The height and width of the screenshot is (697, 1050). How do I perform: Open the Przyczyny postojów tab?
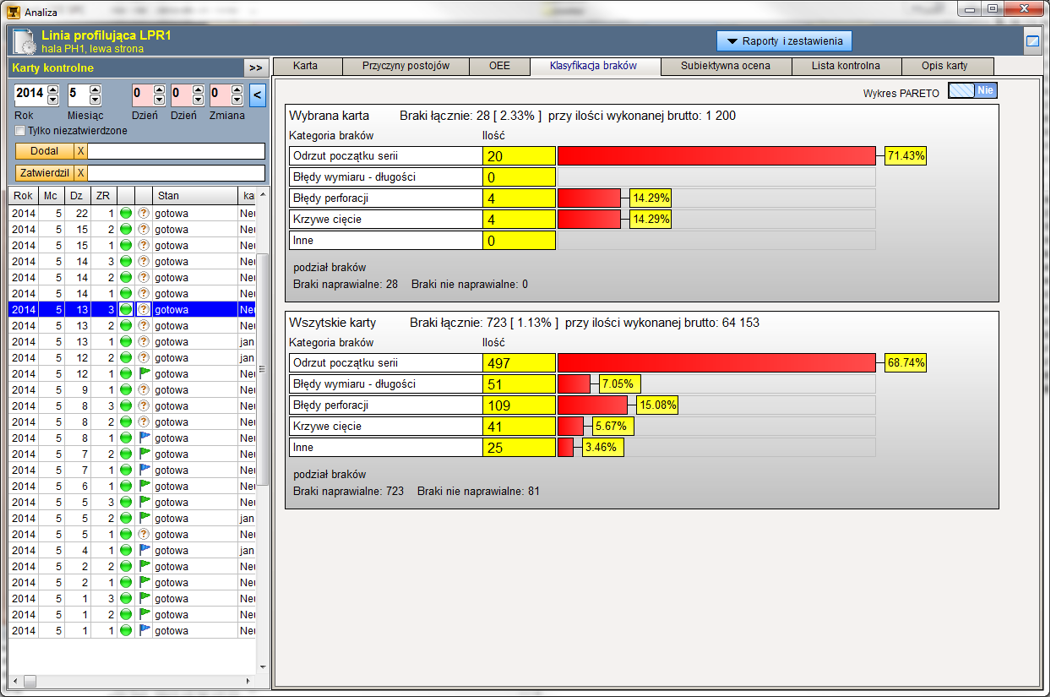406,66
